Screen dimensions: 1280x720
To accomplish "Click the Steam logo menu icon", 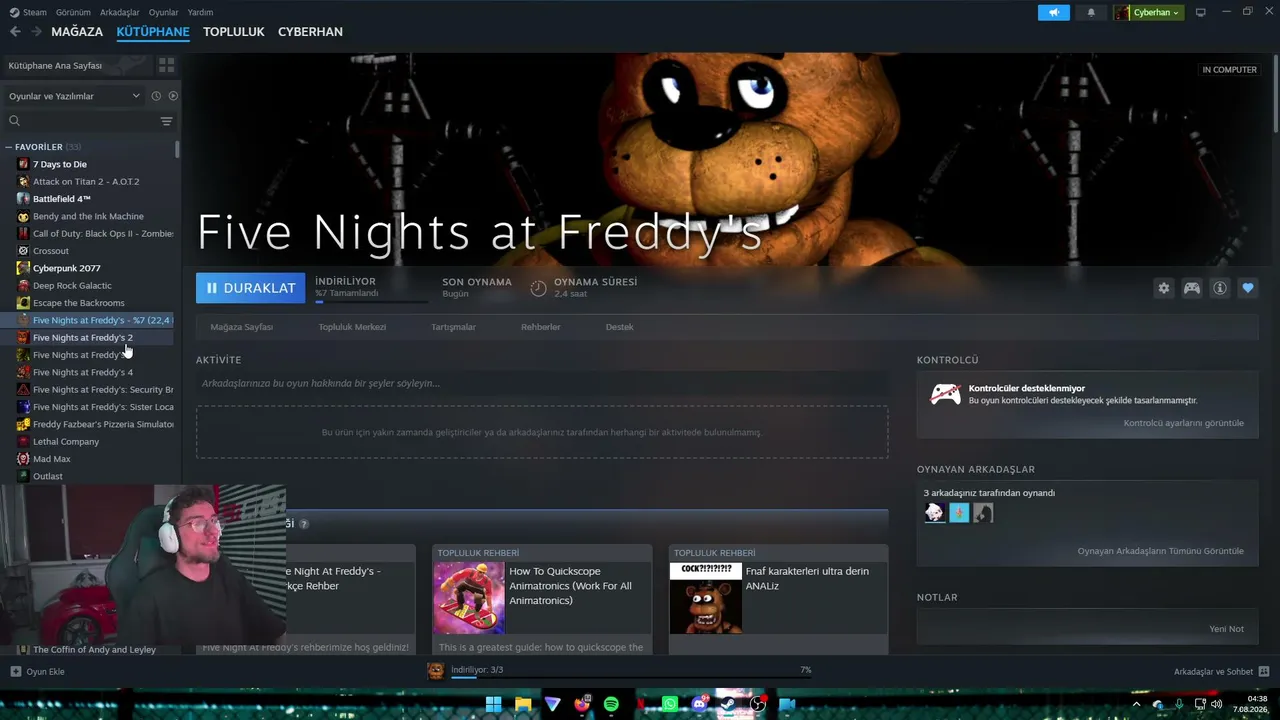I will click(13, 12).
